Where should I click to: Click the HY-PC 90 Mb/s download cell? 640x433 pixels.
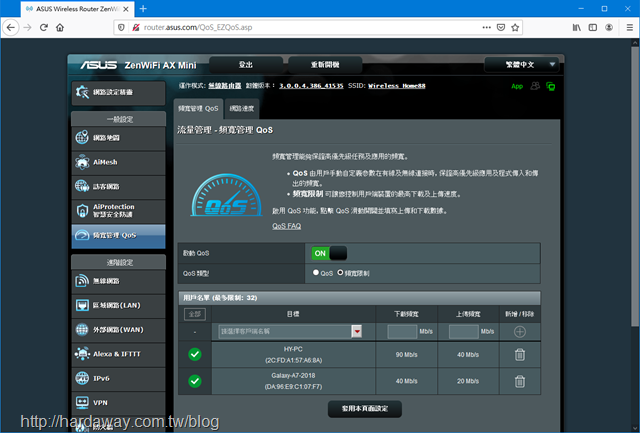tap(407, 355)
